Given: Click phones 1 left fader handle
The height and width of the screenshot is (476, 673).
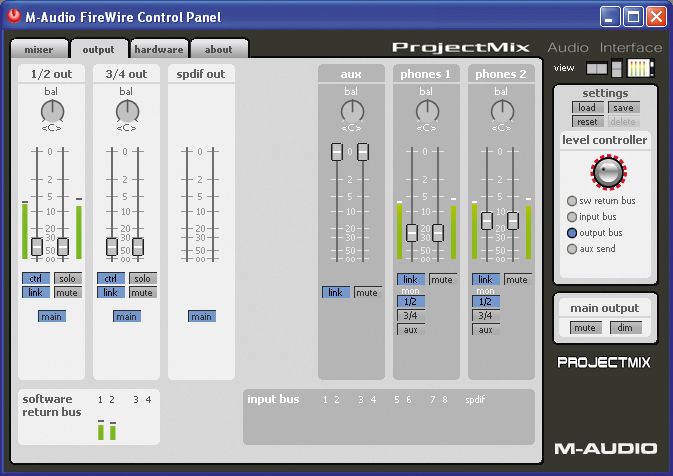Looking at the screenshot, I should (412, 233).
